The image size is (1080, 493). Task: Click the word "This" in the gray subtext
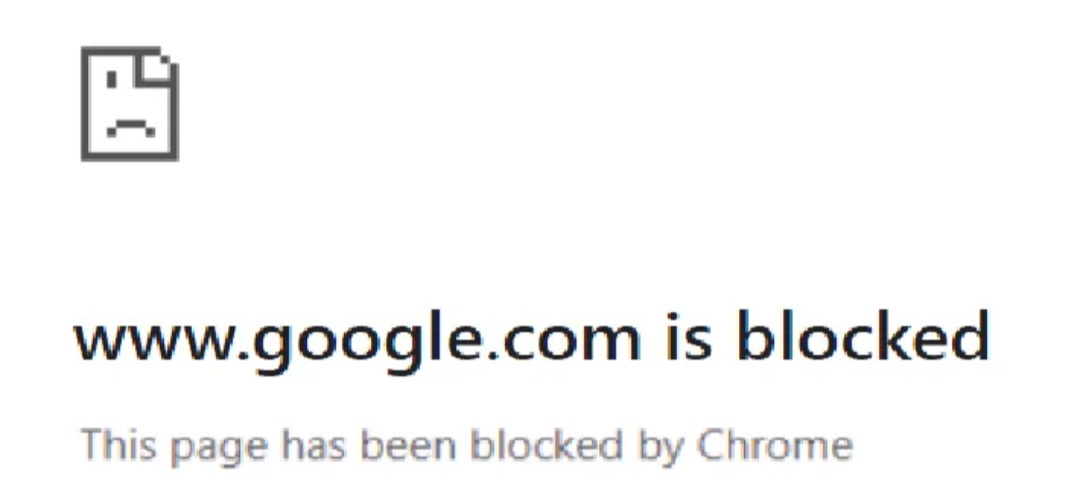pyautogui.click(x=118, y=444)
